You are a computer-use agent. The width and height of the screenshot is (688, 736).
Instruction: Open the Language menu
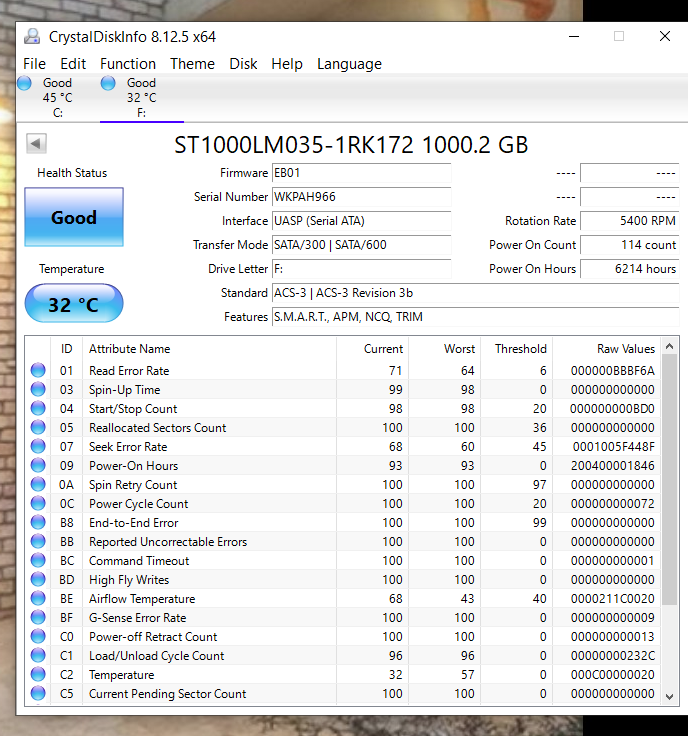[349, 64]
